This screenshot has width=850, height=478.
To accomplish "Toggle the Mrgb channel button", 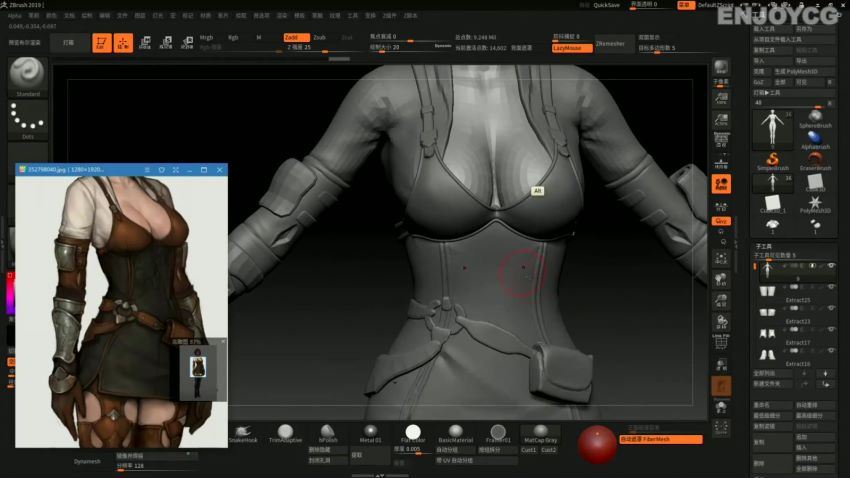I will pyautogui.click(x=207, y=37).
